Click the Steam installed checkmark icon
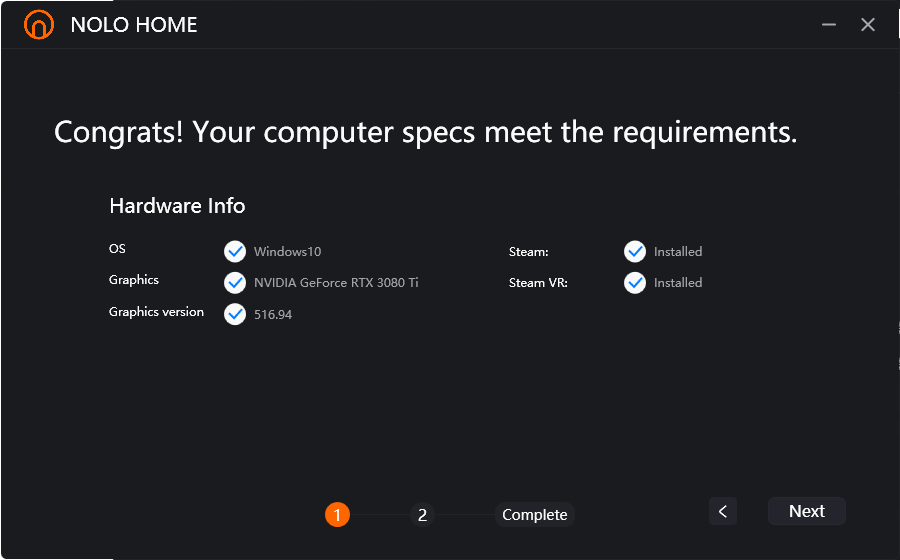900x560 pixels. click(635, 251)
